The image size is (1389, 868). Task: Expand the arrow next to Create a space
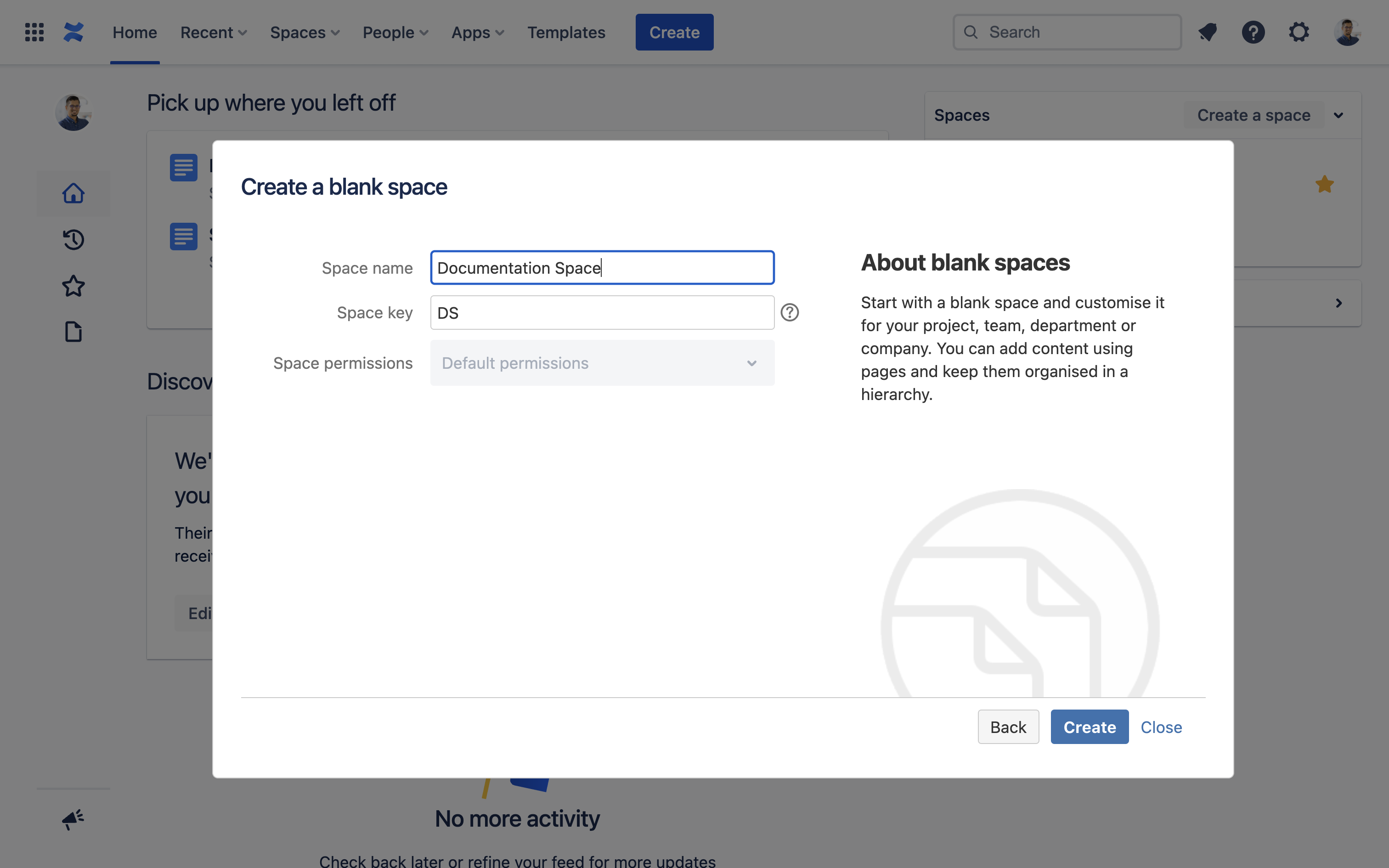[x=1338, y=115]
